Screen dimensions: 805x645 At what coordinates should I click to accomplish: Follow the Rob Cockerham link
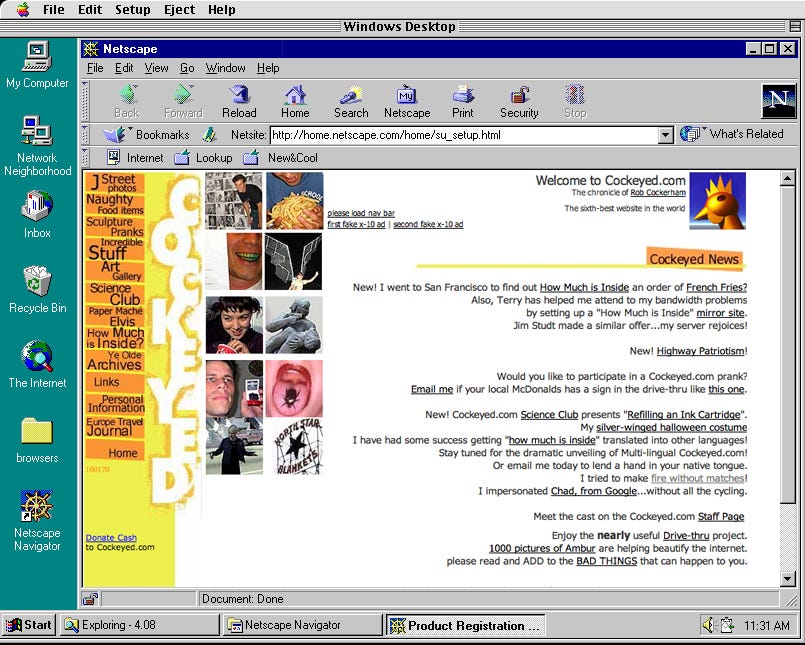coord(658,193)
